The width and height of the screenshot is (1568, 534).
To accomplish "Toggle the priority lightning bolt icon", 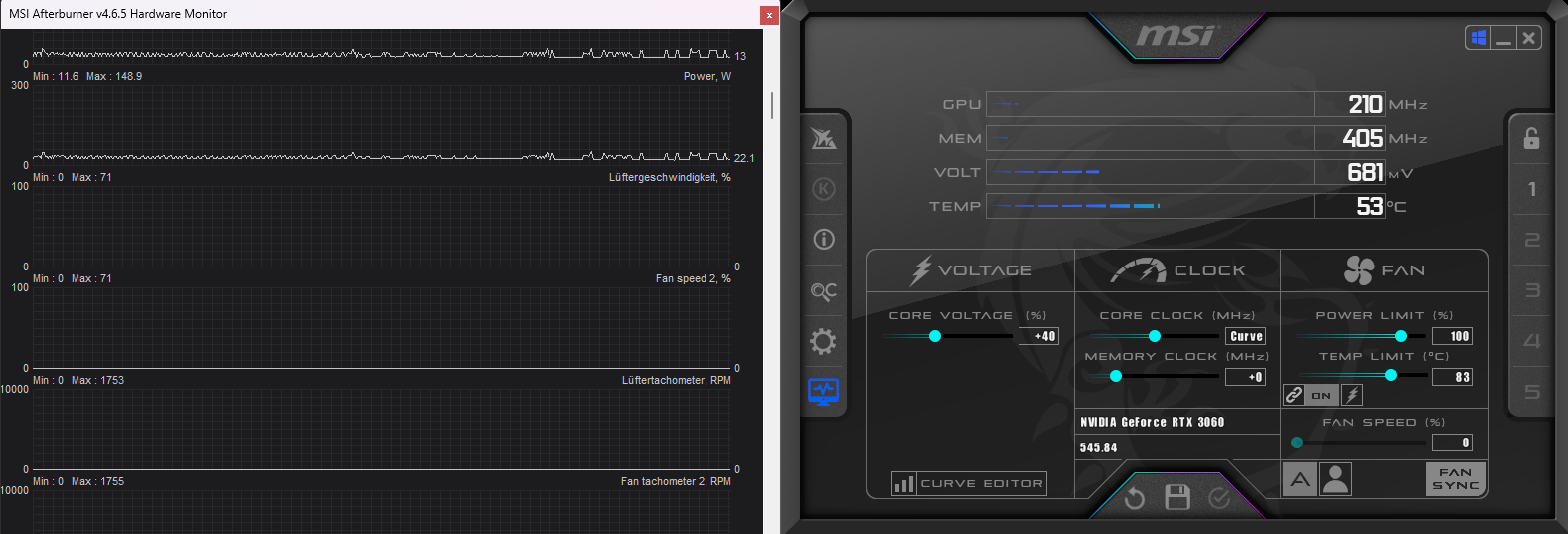I will click(1352, 395).
